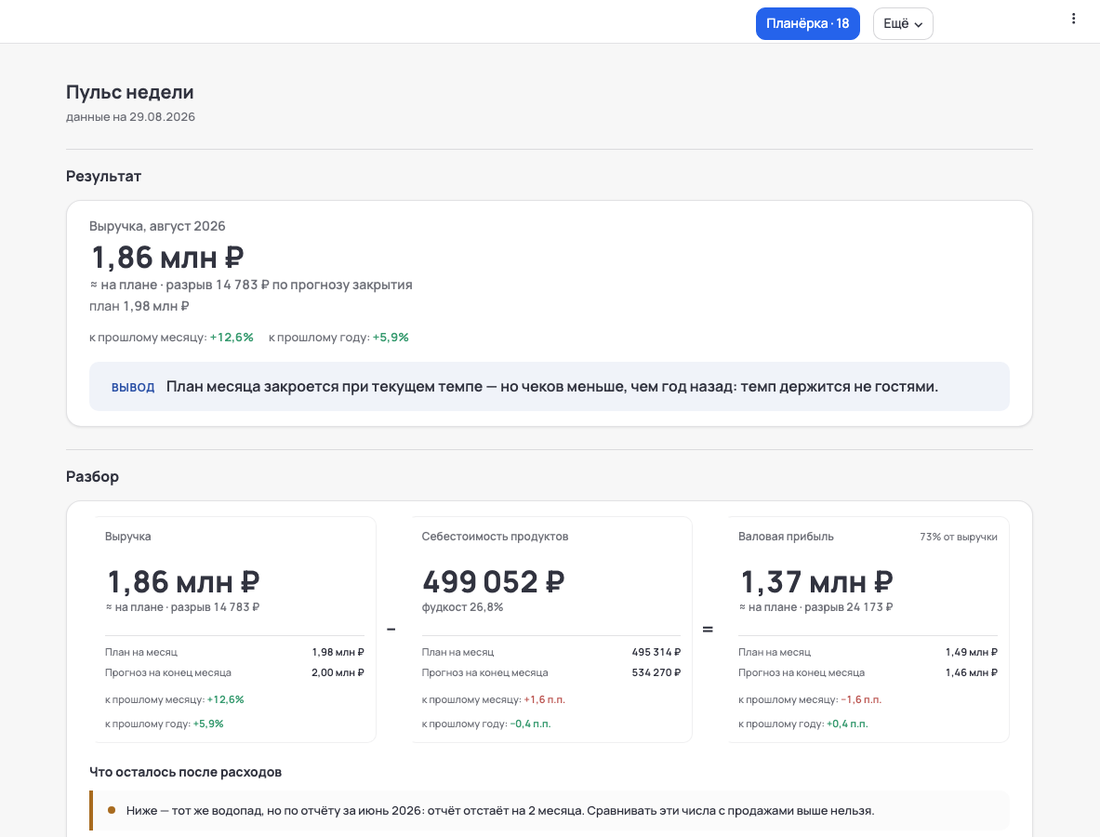This screenshot has width=1100, height=837.
Task: Click the "1,86 млн ₽" figure under "Выручка, август 2026"
Action: coord(168,257)
